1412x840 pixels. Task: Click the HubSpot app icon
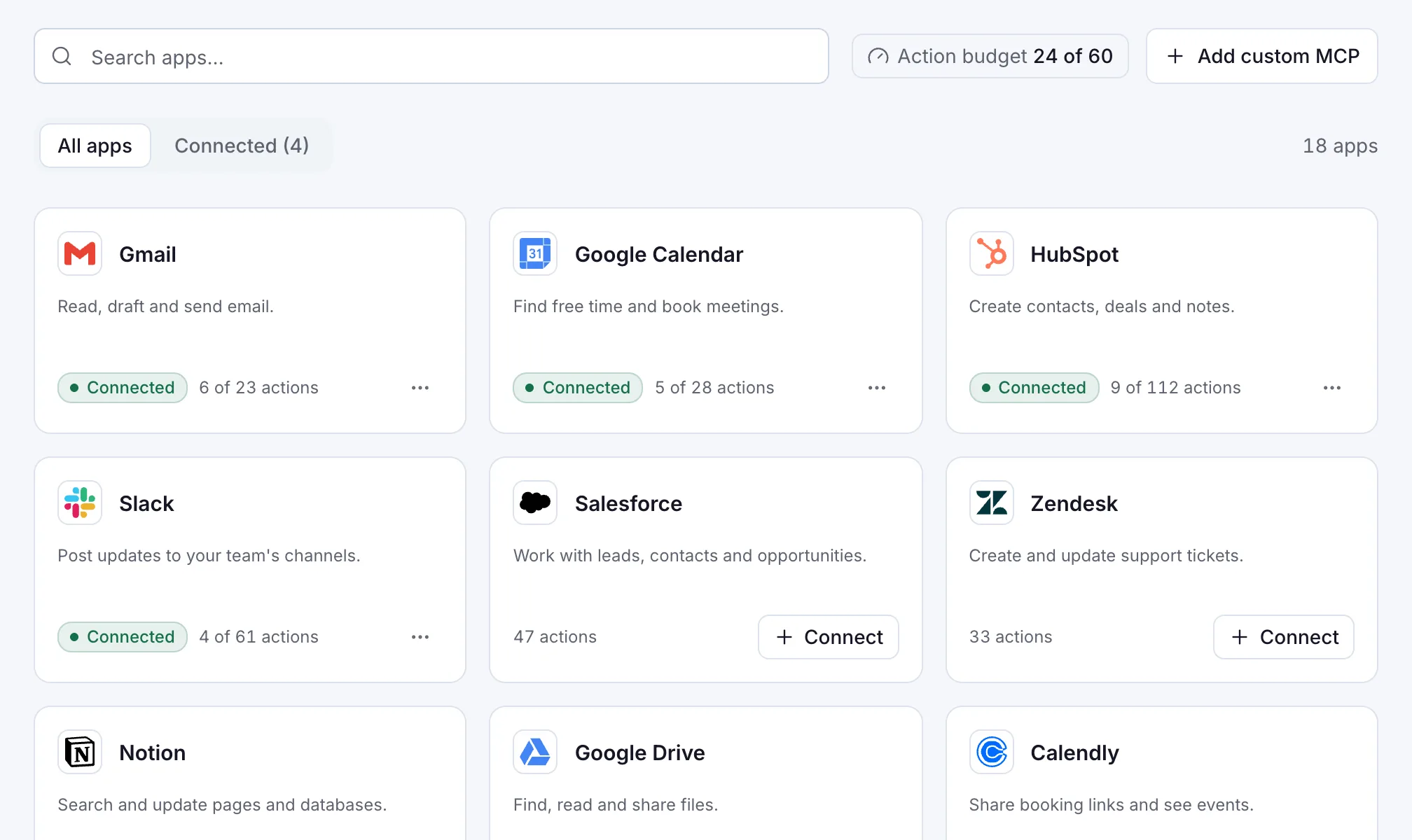tap(992, 253)
